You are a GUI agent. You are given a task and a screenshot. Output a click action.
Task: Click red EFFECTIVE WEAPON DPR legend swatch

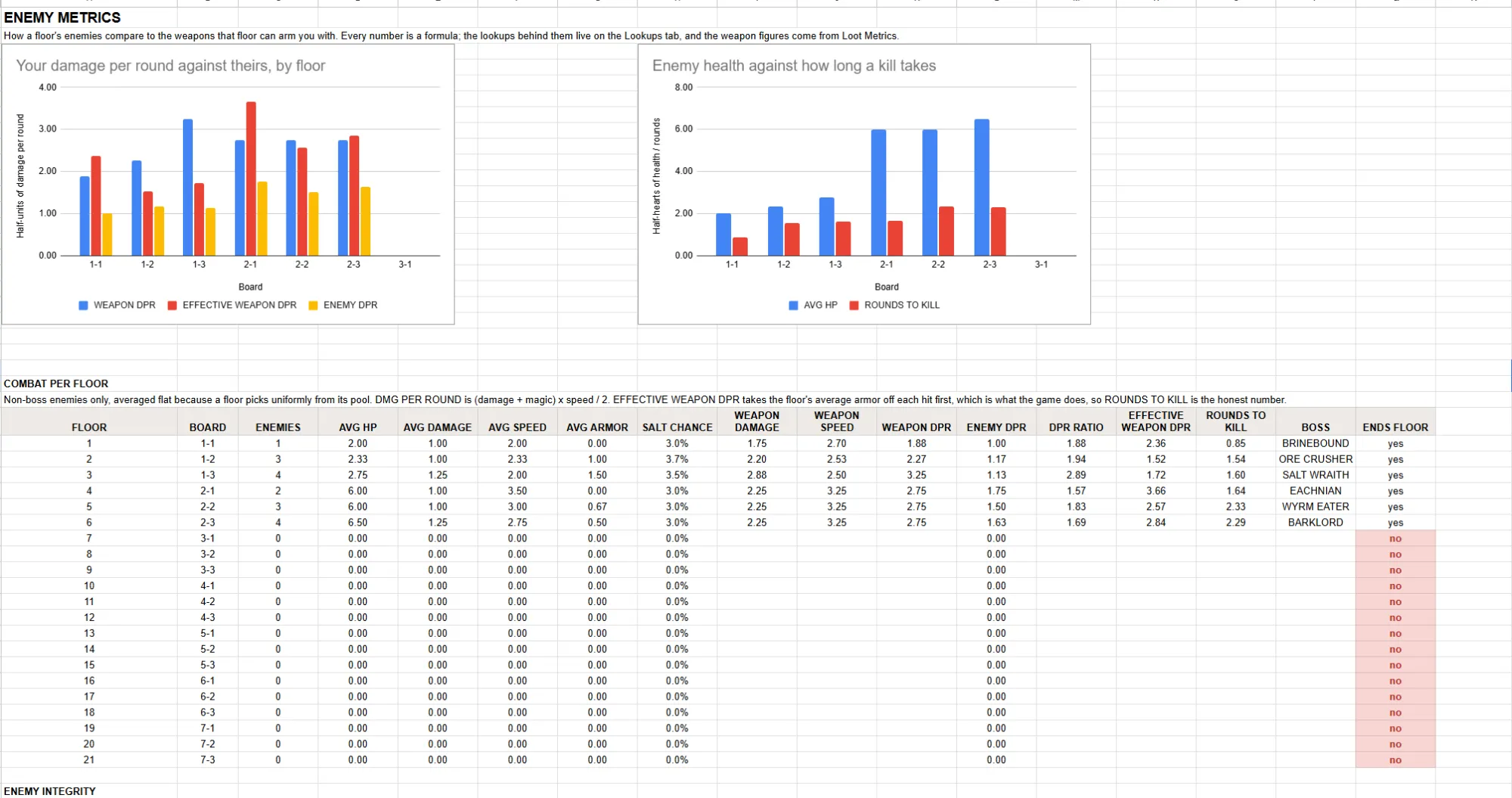(172, 306)
